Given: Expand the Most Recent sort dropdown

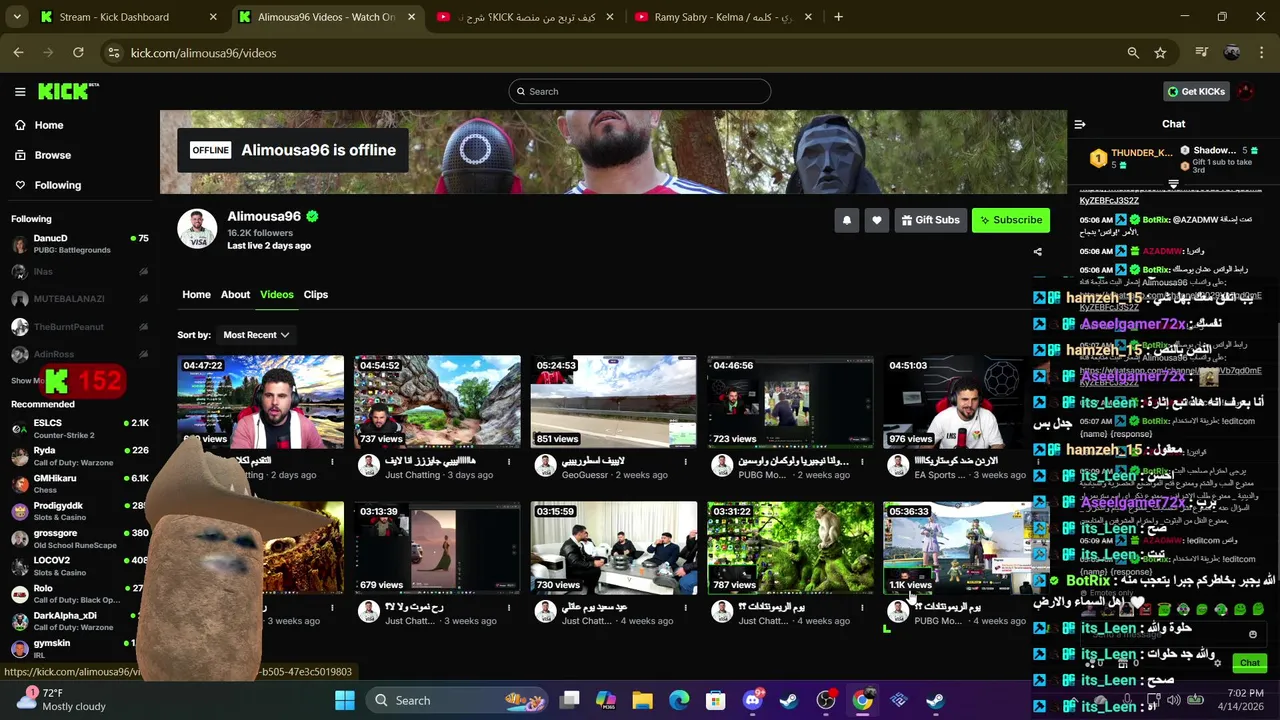Looking at the screenshot, I should click(x=256, y=335).
